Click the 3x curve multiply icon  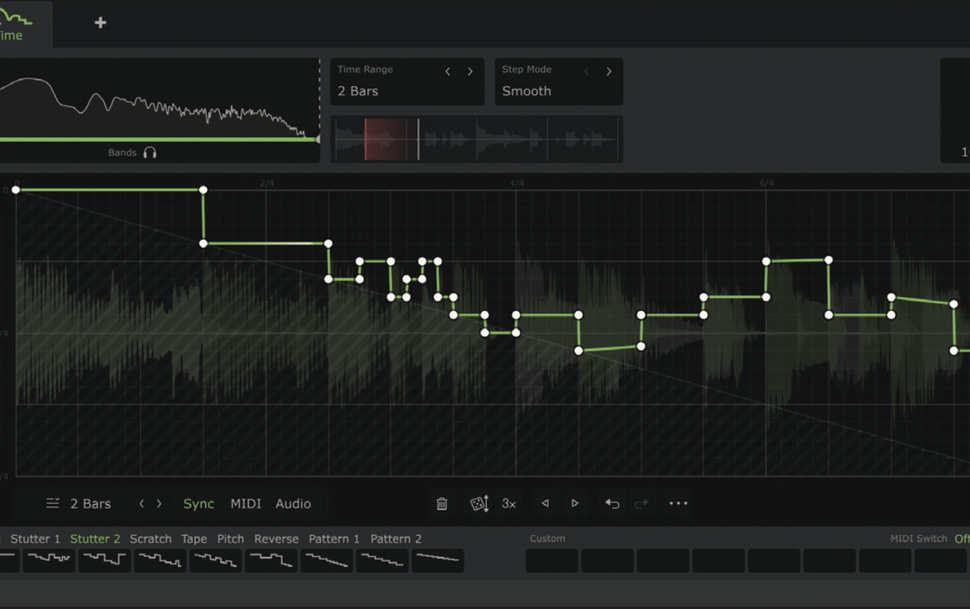tap(509, 503)
